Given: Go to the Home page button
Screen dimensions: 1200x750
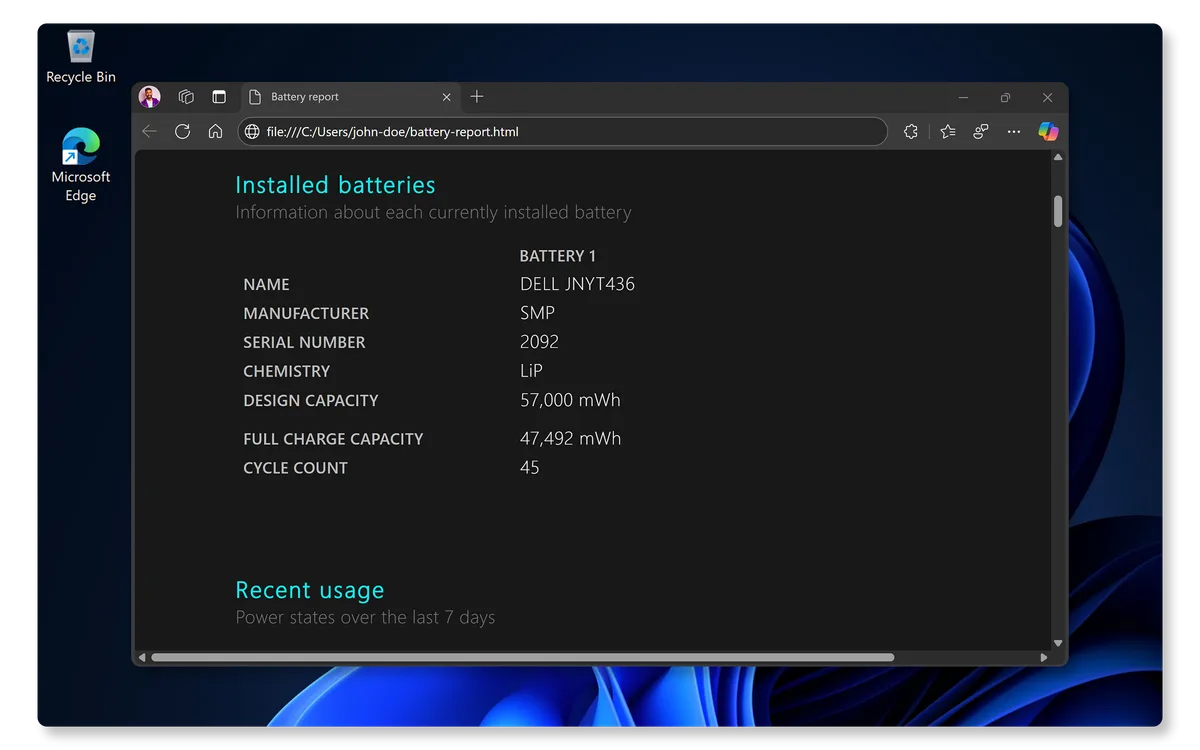Looking at the screenshot, I should click(x=215, y=131).
